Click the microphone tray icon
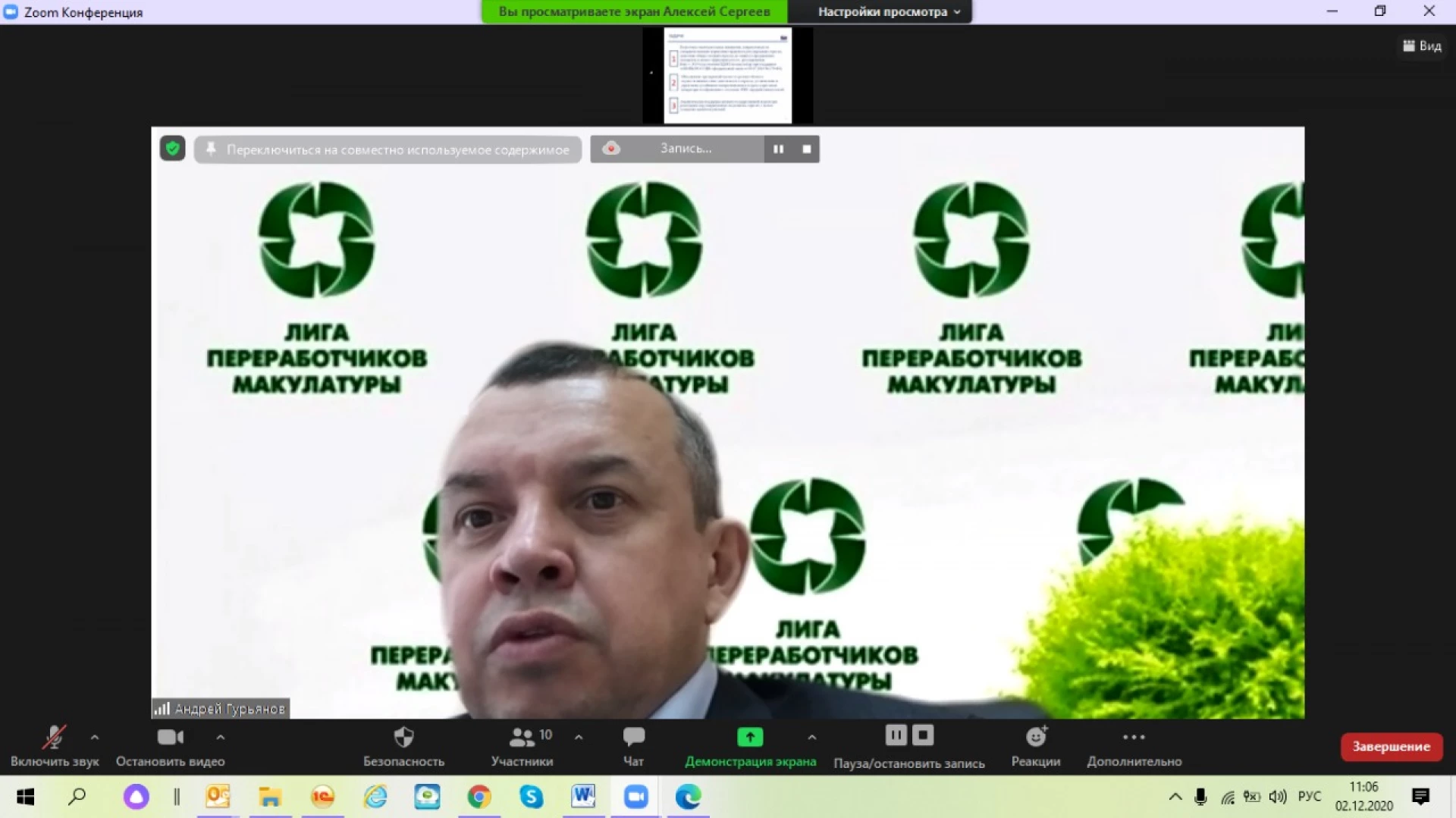This screenshot has height=818, width=1456. point(1200,797)
